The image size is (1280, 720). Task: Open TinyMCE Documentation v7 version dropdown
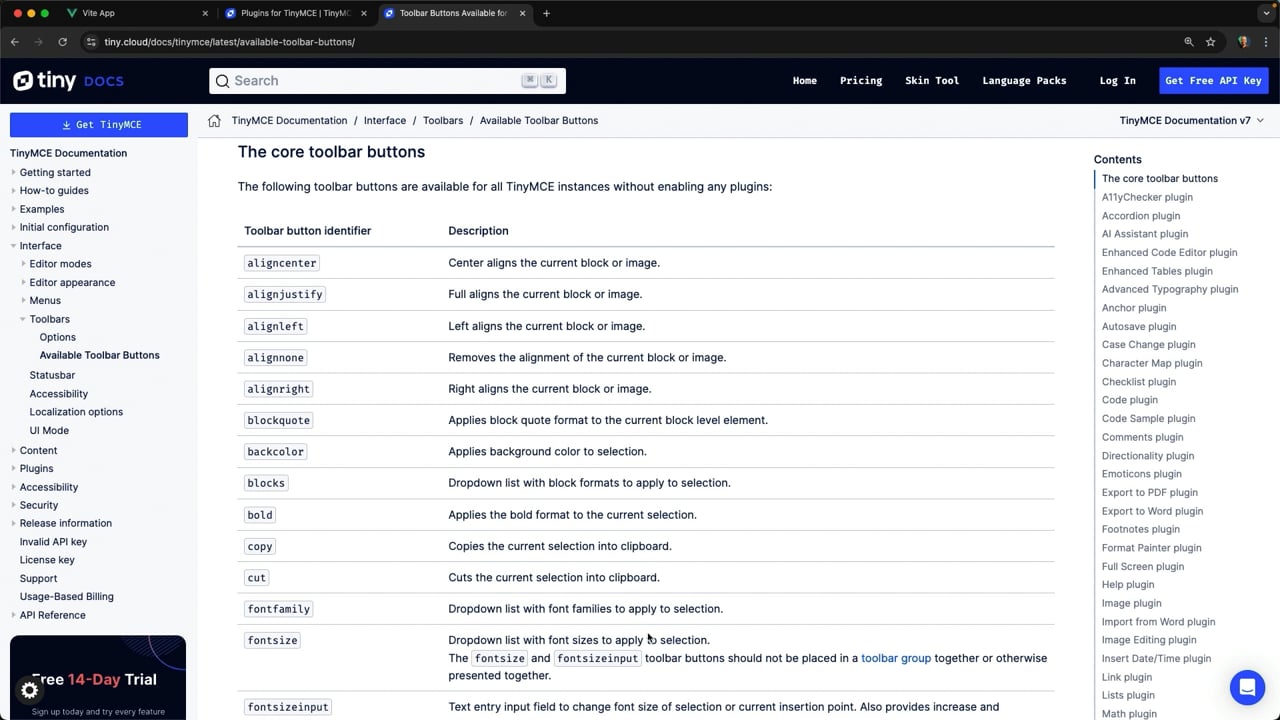pyautogui.click(x=1191, y=121)
